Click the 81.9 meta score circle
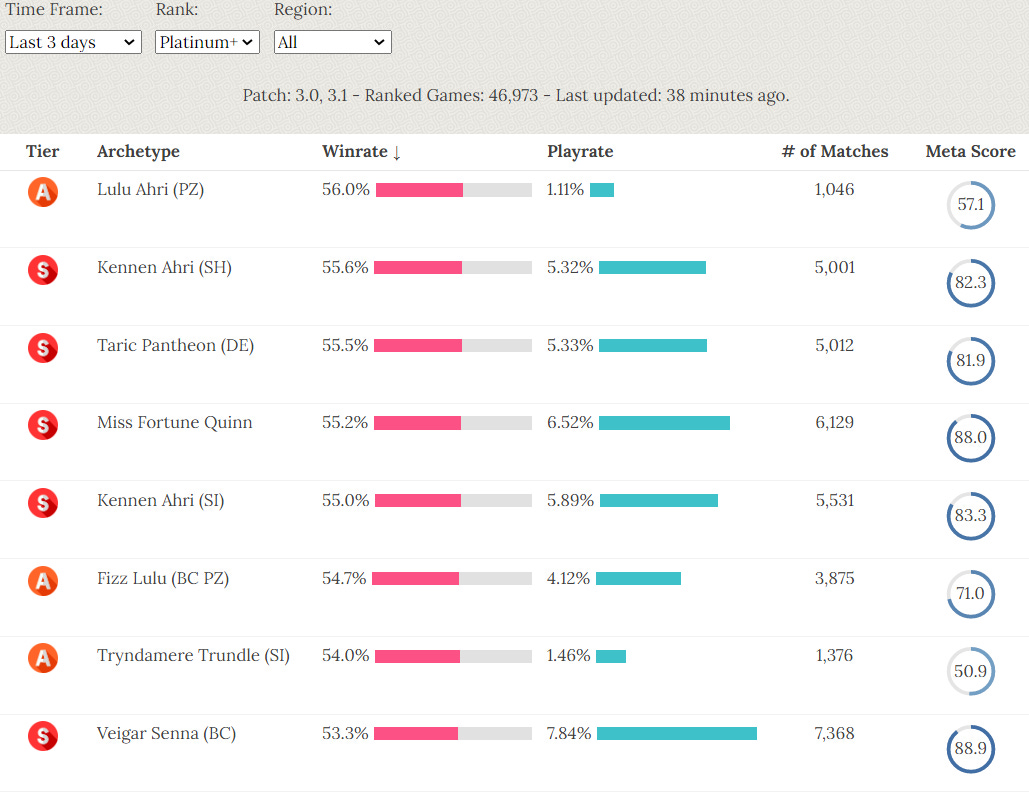The width and height of the screenshot is (1029, 795). pyautogui.click(x=971, y=360)
